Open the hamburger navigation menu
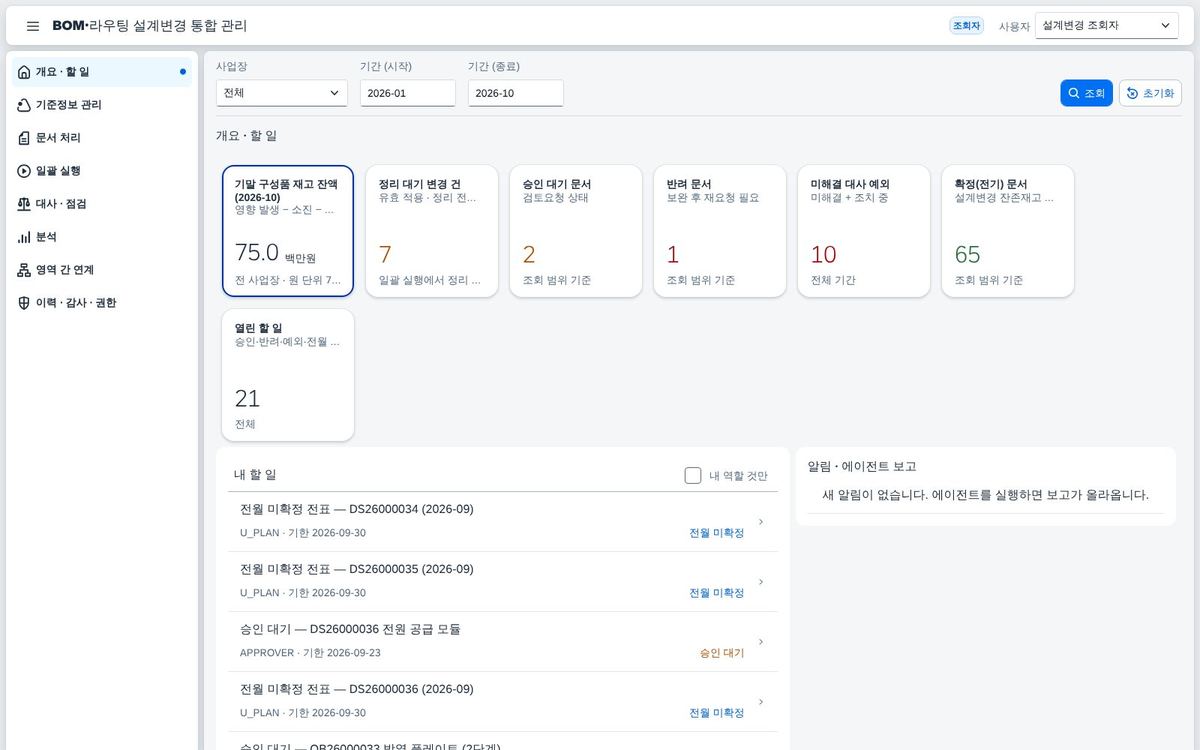The width and height of the screenshot is (1200, 750). tap(33, 26)
